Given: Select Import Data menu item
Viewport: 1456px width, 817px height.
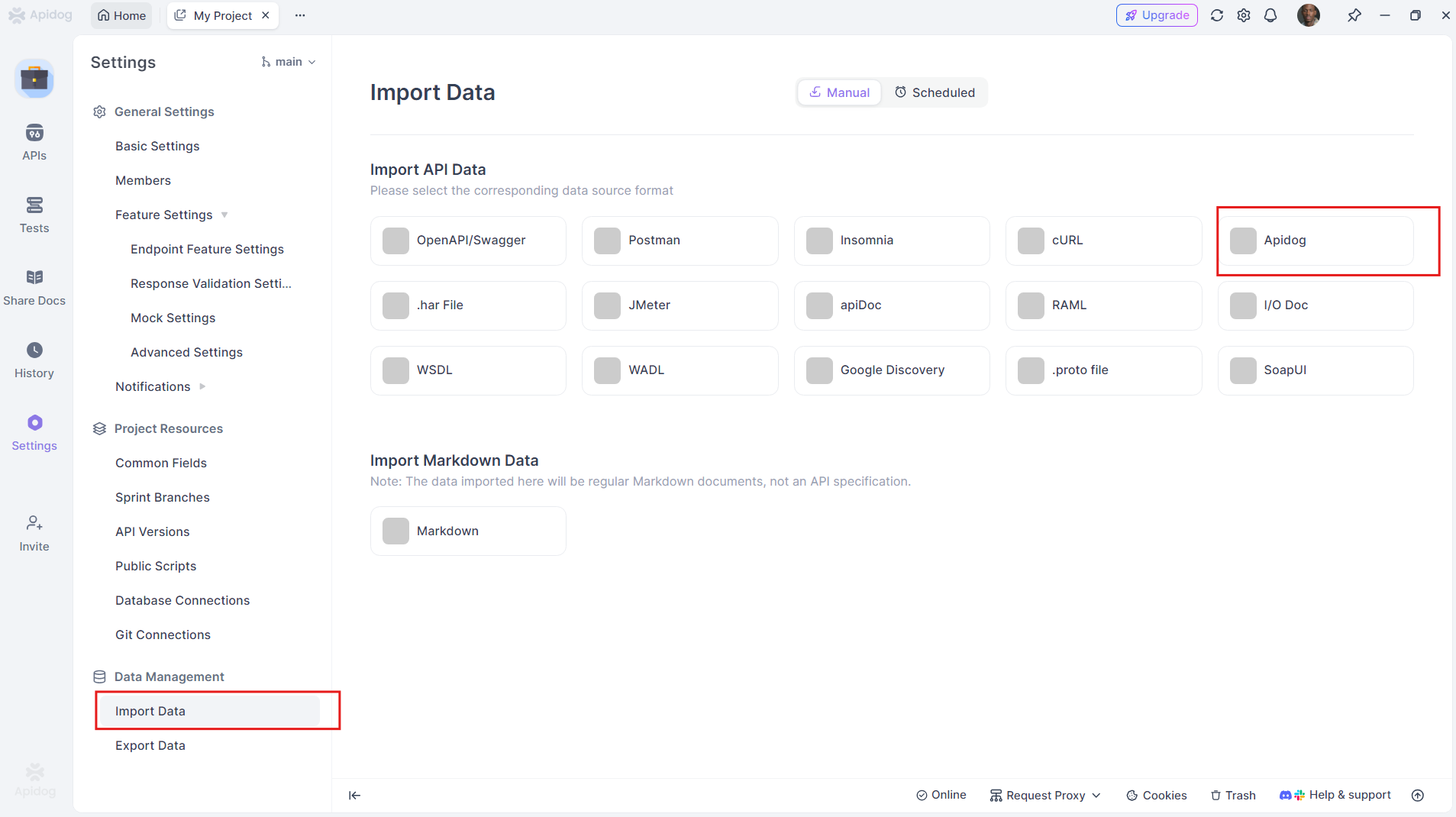Looking at the screenshot, I should click(210, 711).
